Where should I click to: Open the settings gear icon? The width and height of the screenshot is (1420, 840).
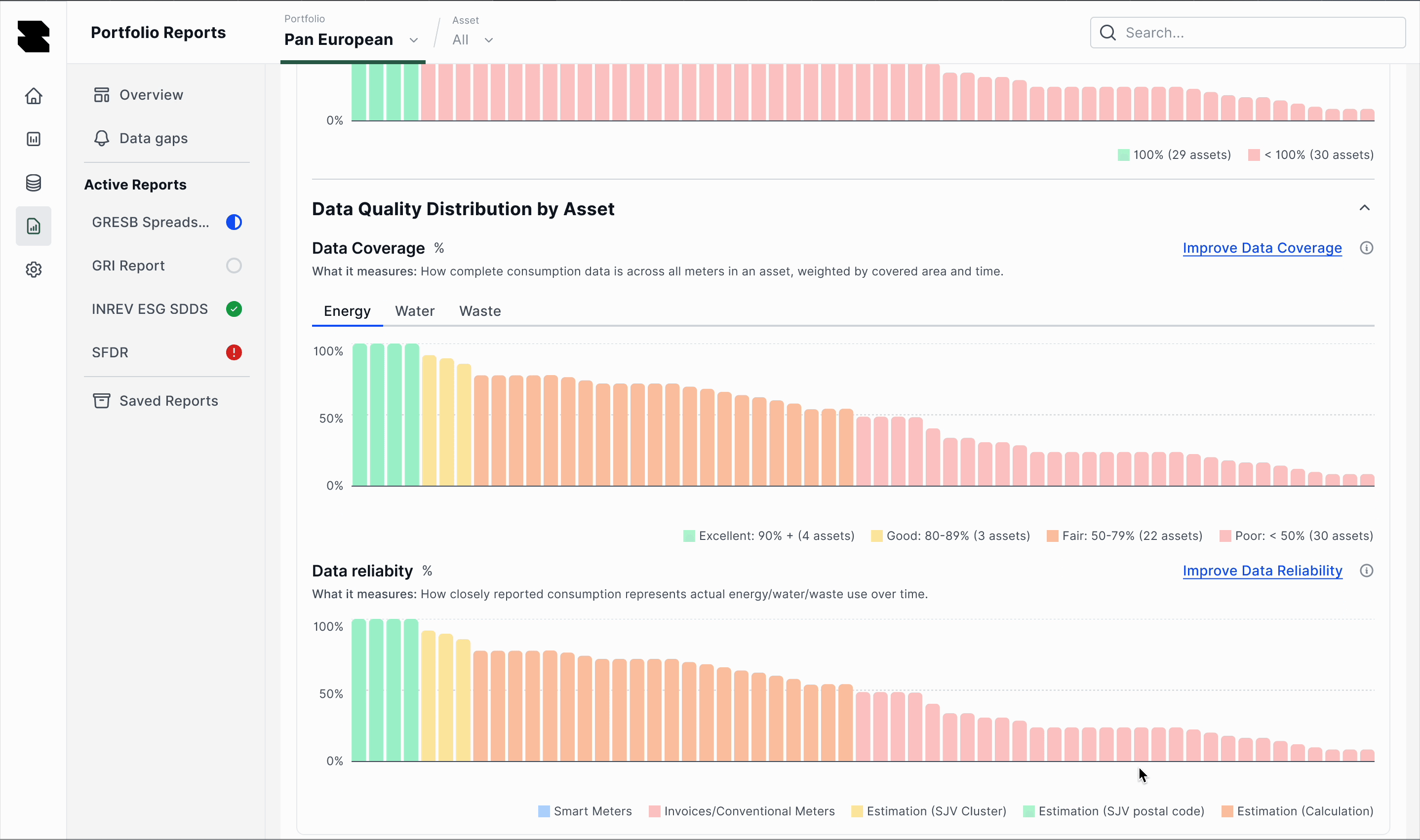click(x=34, y=269)
